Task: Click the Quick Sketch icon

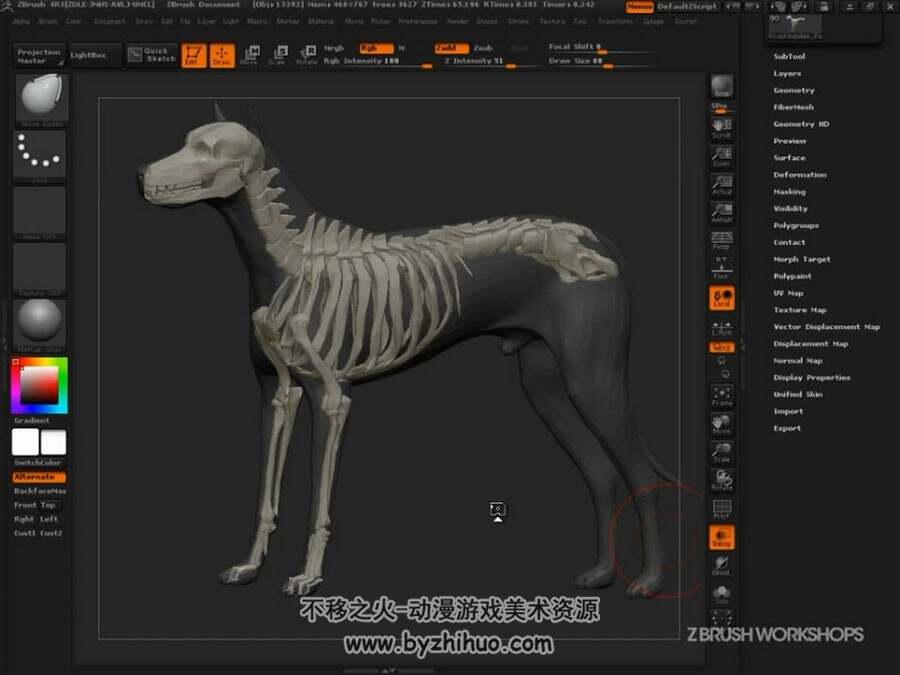Action: [152, 55]
